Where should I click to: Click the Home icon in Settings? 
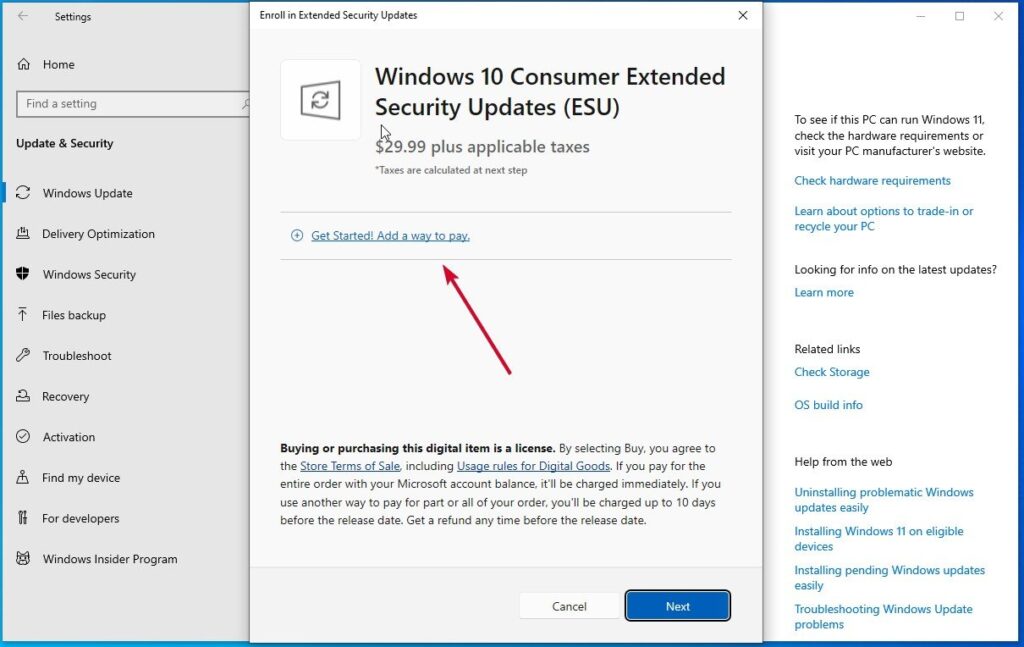click(x=22, y=64)
